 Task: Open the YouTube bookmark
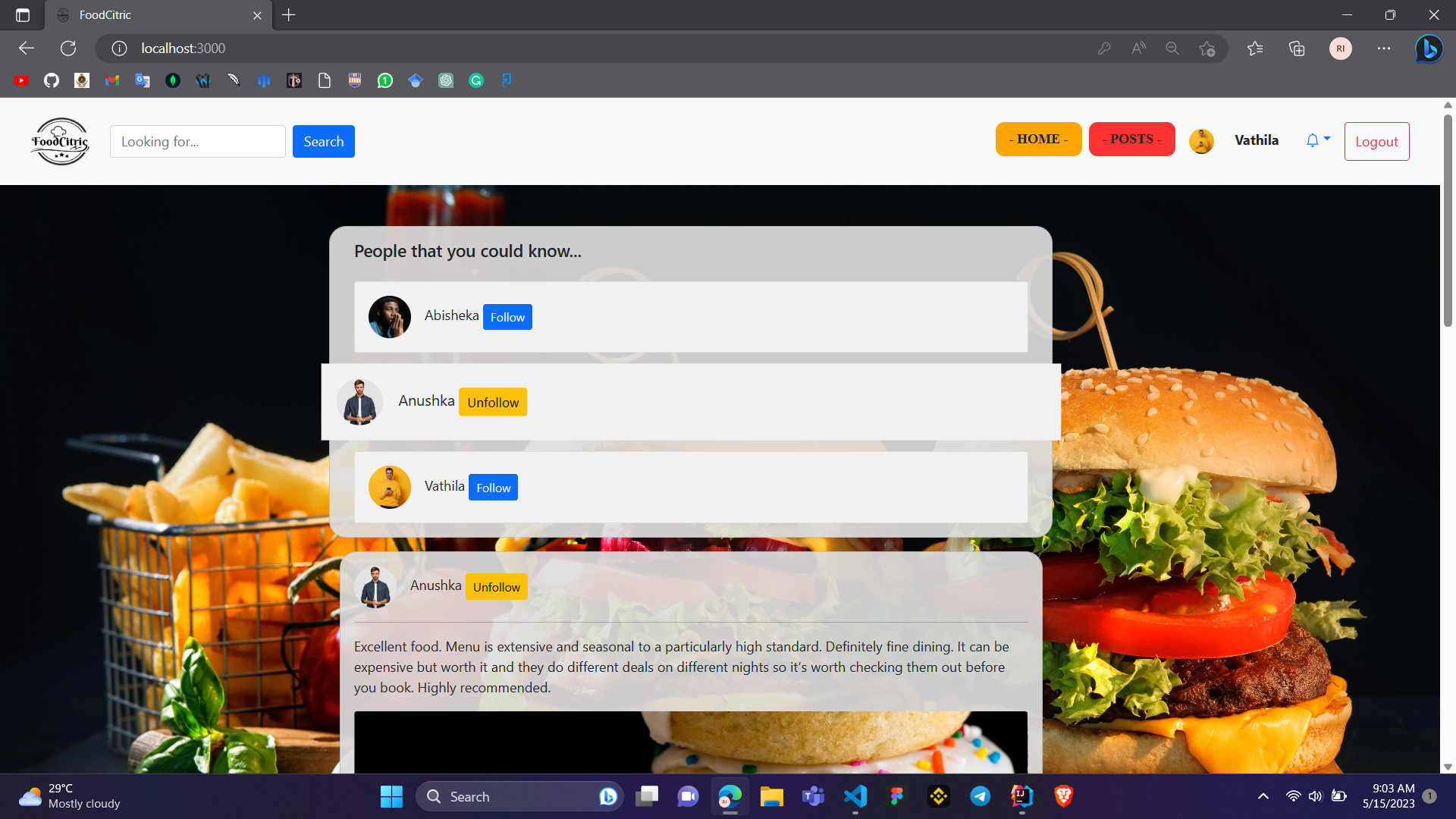pyautogui.click(x=21, y=80)
